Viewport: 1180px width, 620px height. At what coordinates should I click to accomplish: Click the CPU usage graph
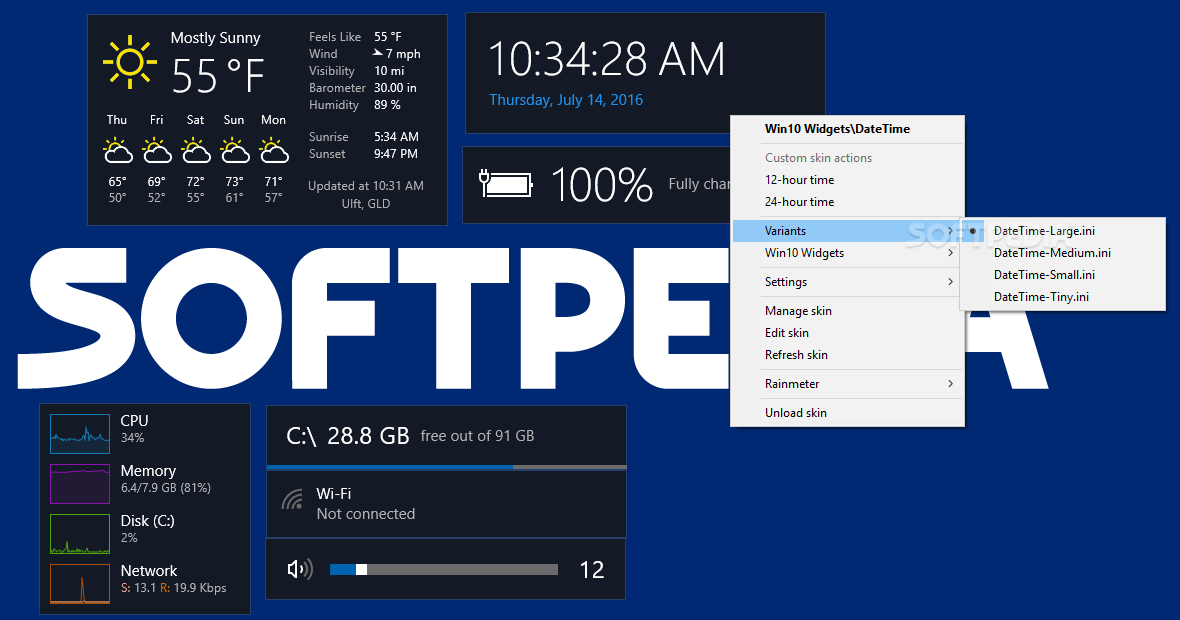[80, 434]
